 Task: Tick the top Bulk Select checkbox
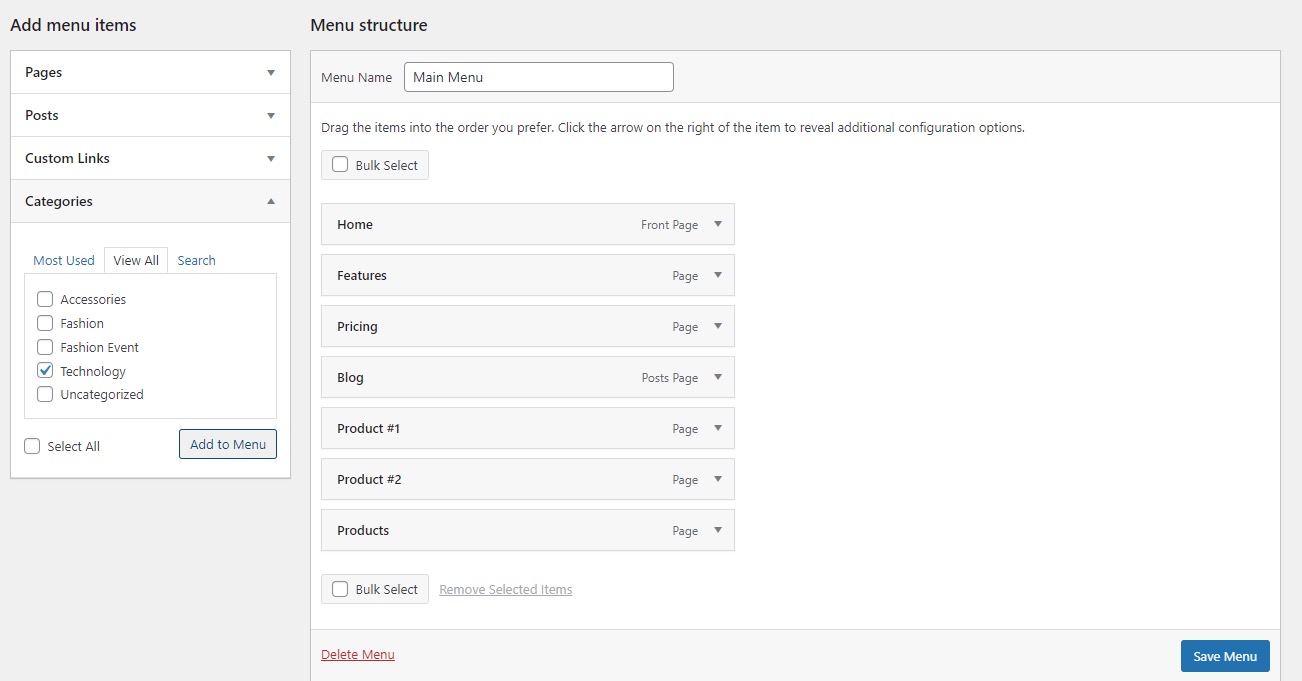click(x=340, y=165)
